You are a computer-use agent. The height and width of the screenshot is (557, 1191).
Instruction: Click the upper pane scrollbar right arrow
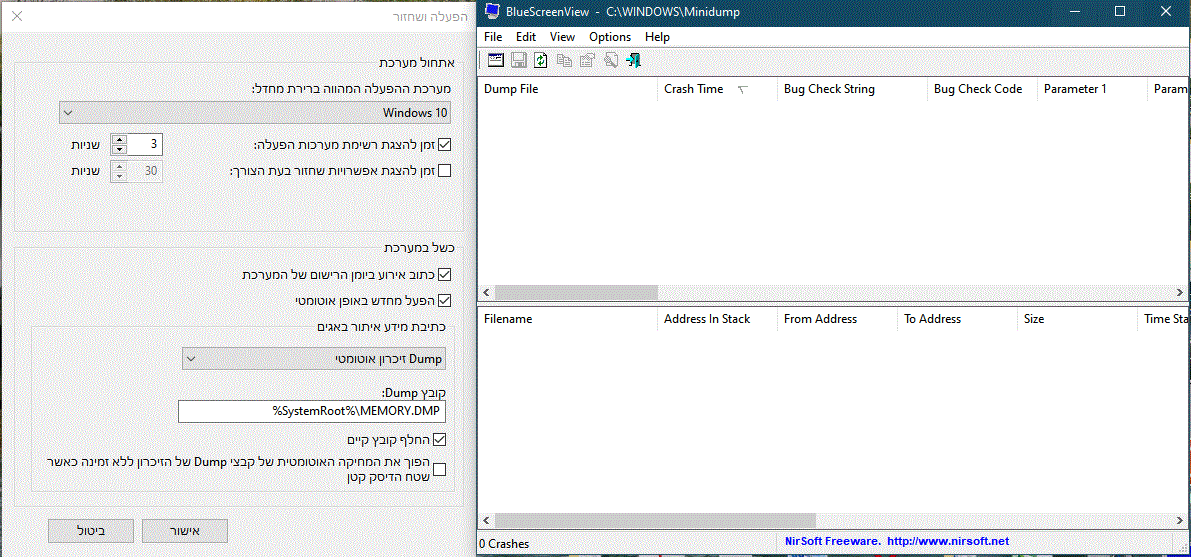point(1179,293)
